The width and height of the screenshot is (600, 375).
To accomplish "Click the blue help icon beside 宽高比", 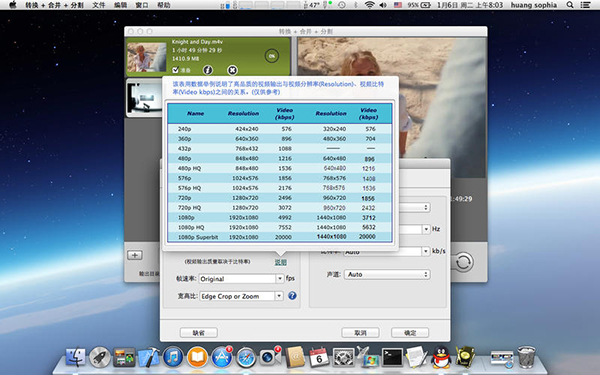I will tap(292, 295).
